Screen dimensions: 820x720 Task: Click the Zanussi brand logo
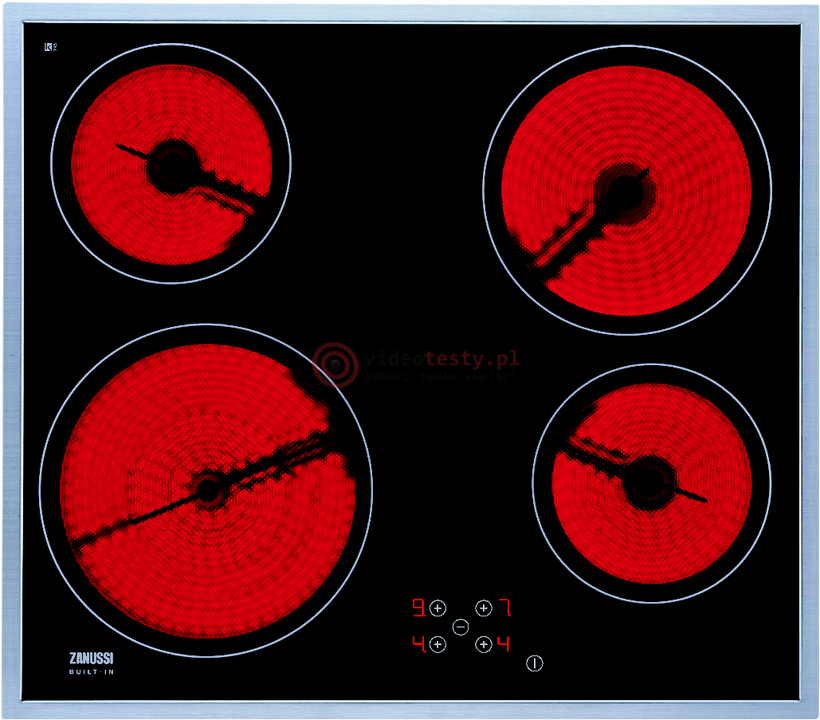(89, 657)
